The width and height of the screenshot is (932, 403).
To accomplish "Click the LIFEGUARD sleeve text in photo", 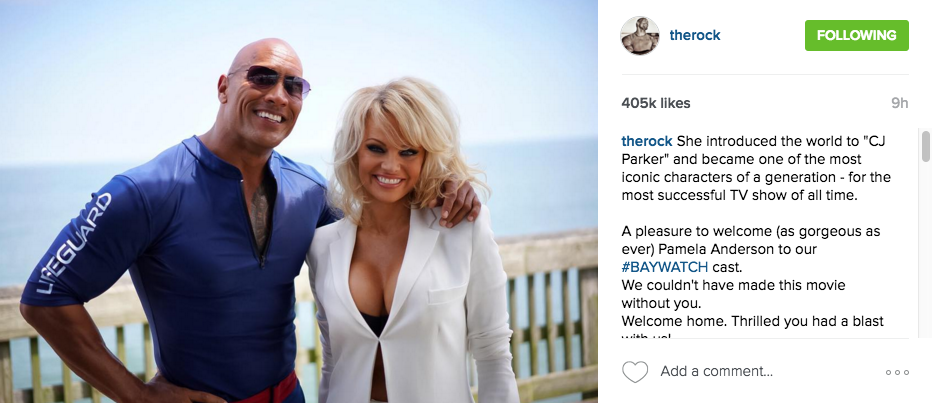I will tap(74, 243).
